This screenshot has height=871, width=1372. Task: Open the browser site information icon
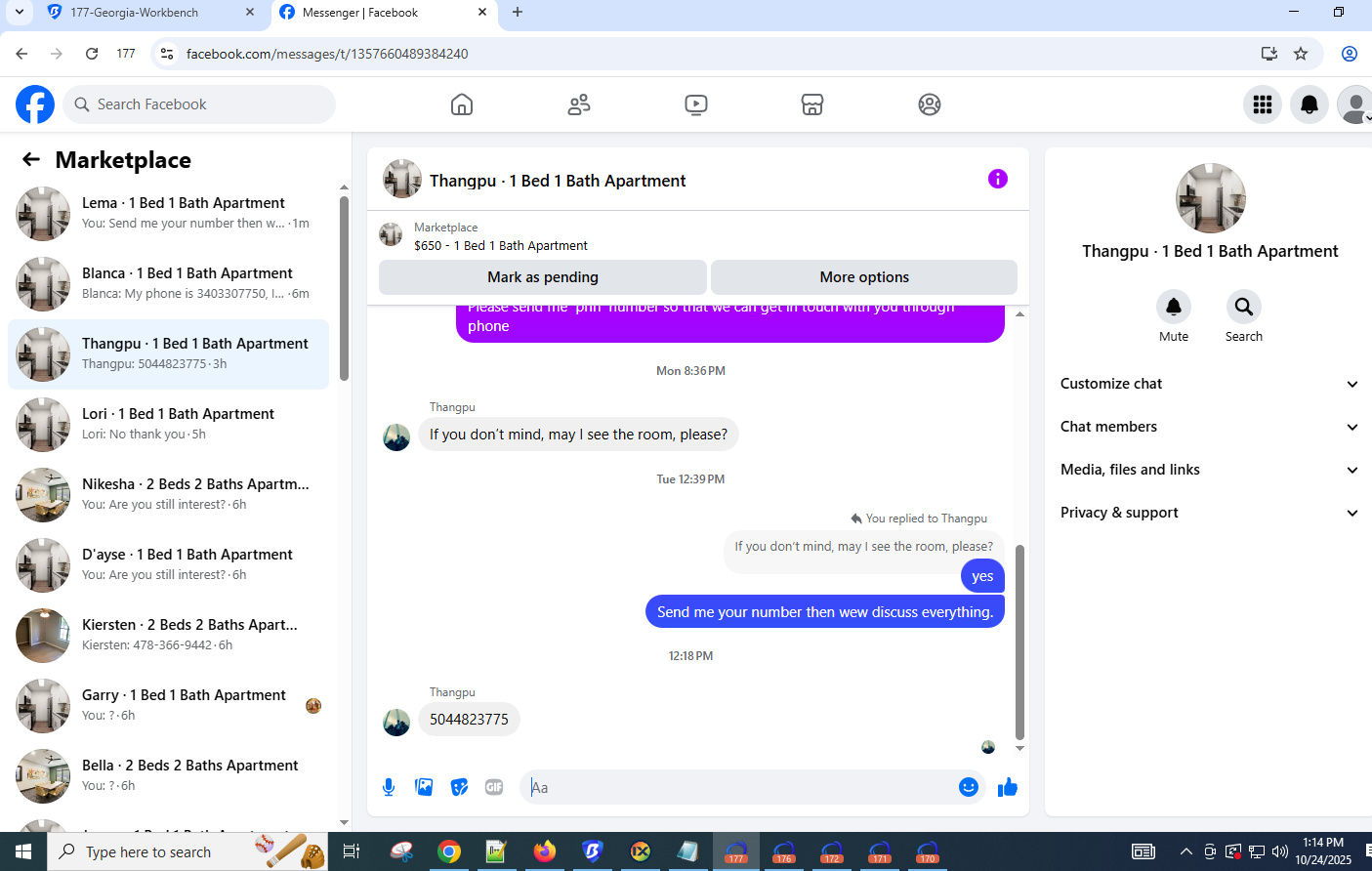(x=167, y=54)
